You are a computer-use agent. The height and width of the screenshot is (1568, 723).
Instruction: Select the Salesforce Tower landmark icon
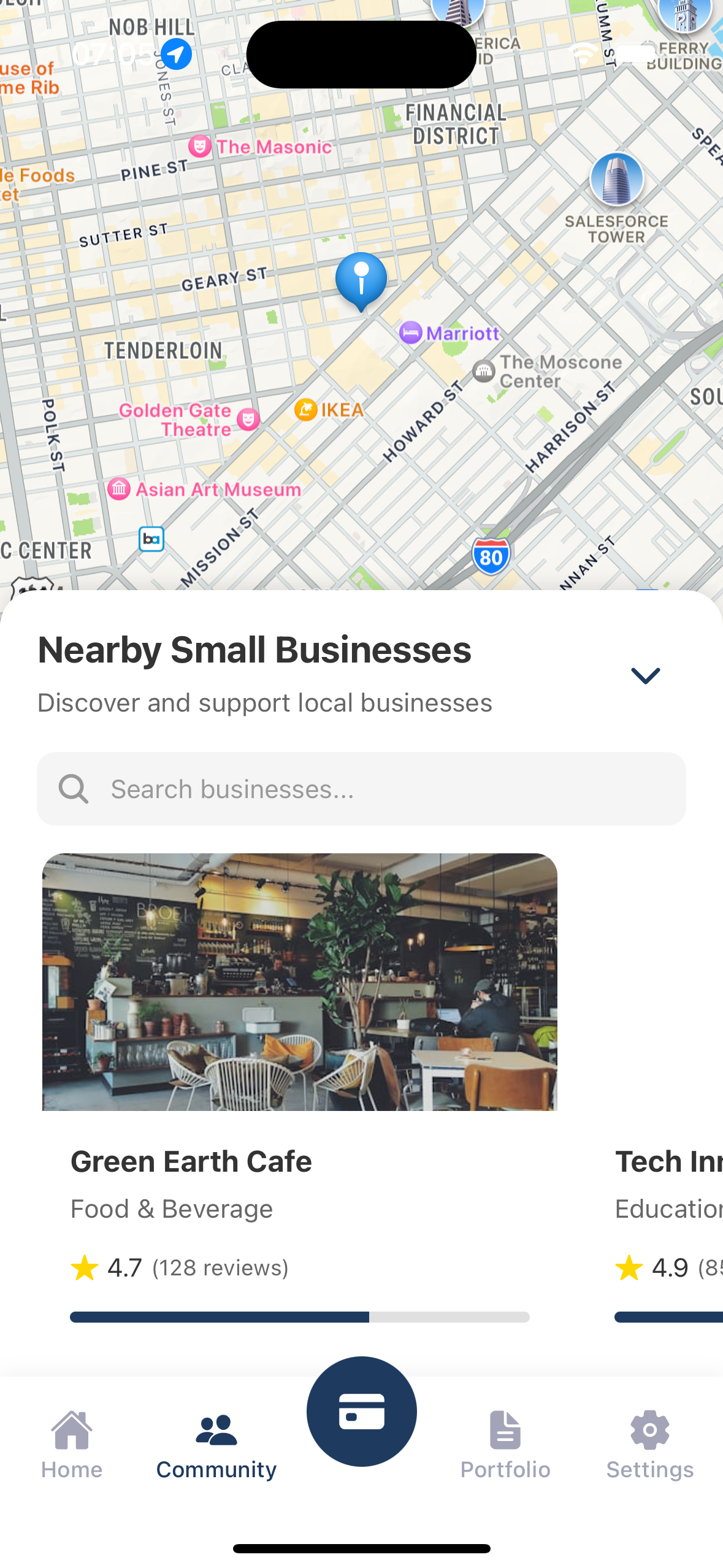click(616, 179)
